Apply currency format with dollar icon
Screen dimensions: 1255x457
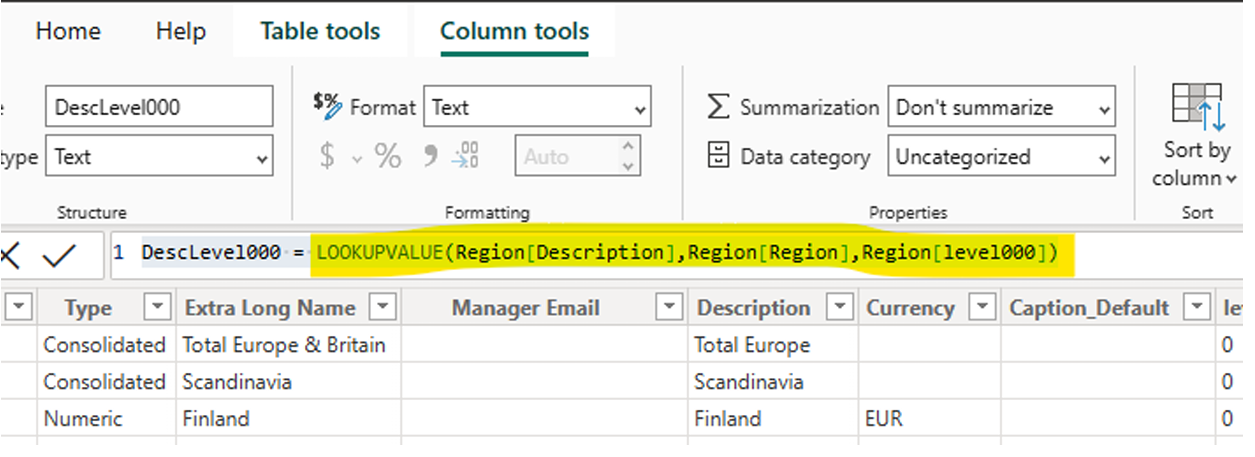tap(326, 156)
